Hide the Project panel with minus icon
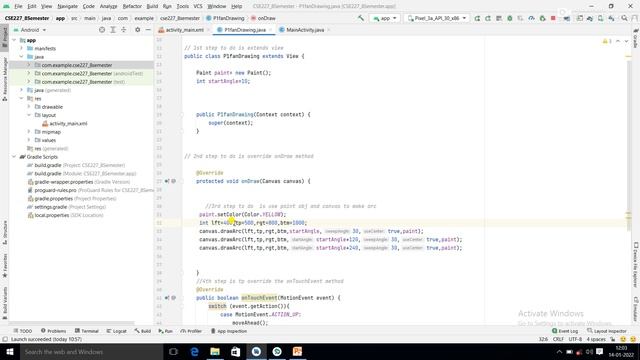Screen dimensions: 640x360 pyautogui.click(x=148, y=30)
